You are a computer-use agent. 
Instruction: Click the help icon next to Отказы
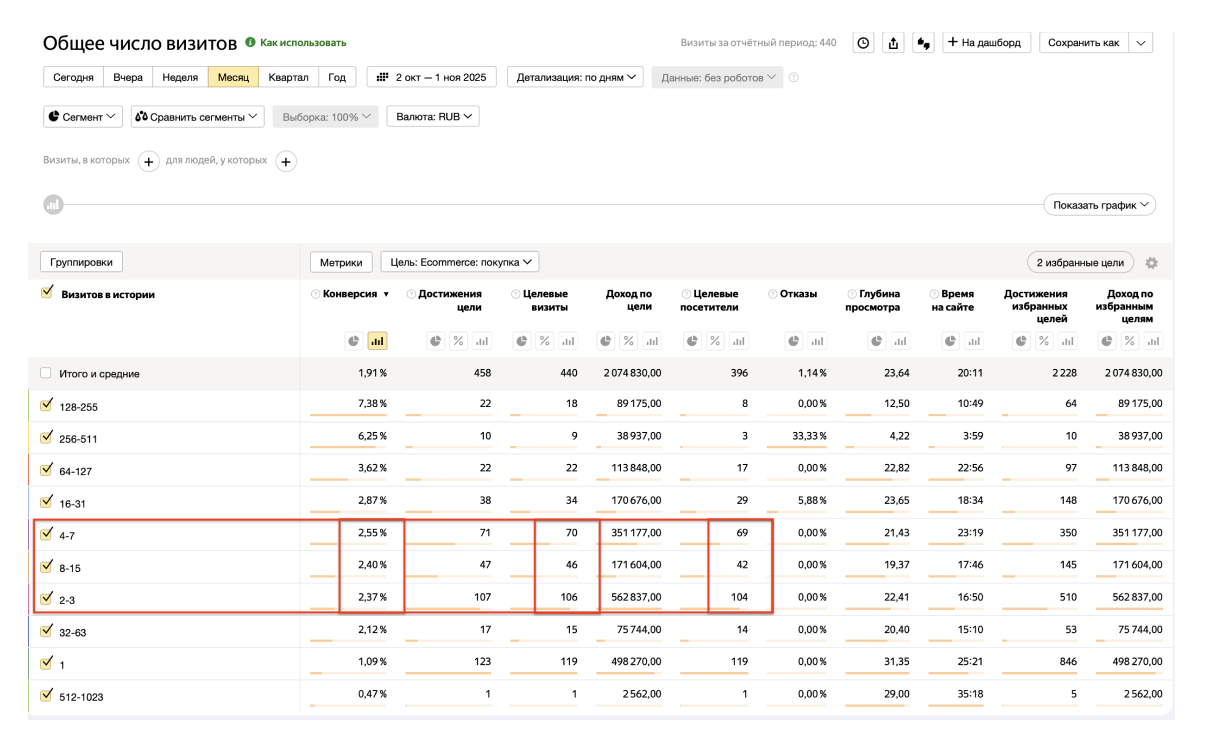tap(773, 294)
